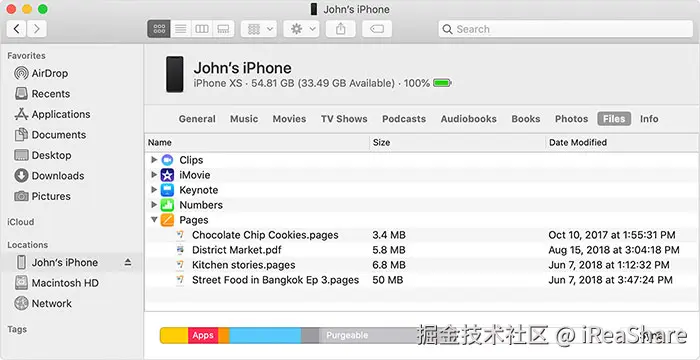Screen dimensions: 700x360
Task: Eject John's iPhone from sidebar
Action: pos(128,262)
